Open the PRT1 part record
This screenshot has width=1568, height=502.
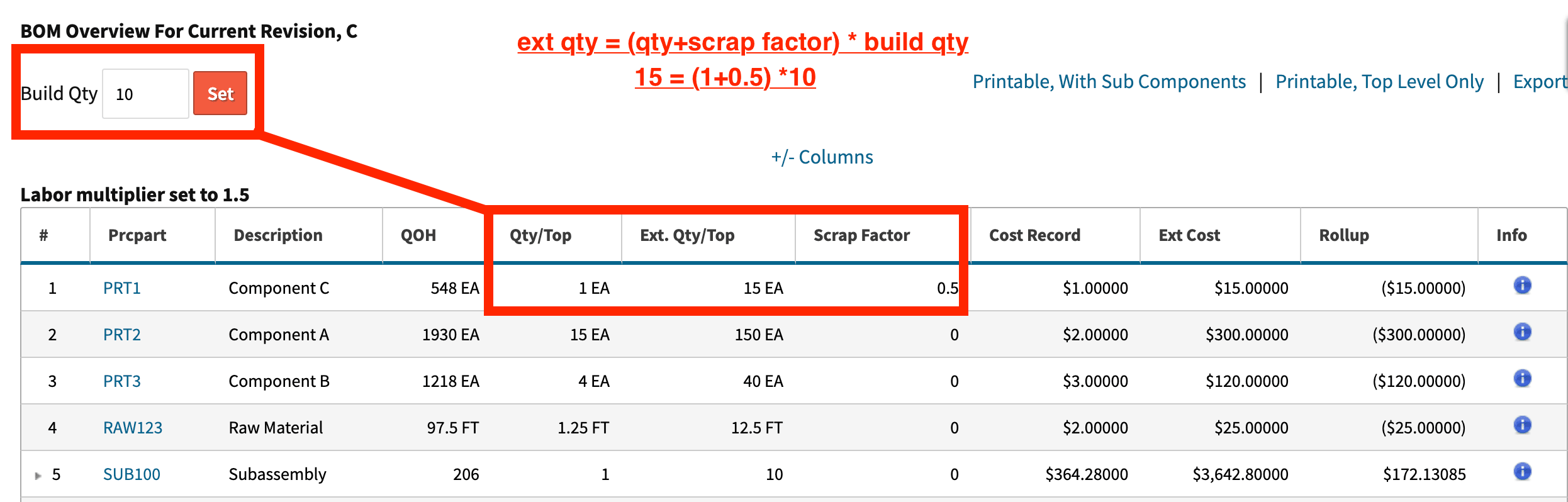[121, 287]
